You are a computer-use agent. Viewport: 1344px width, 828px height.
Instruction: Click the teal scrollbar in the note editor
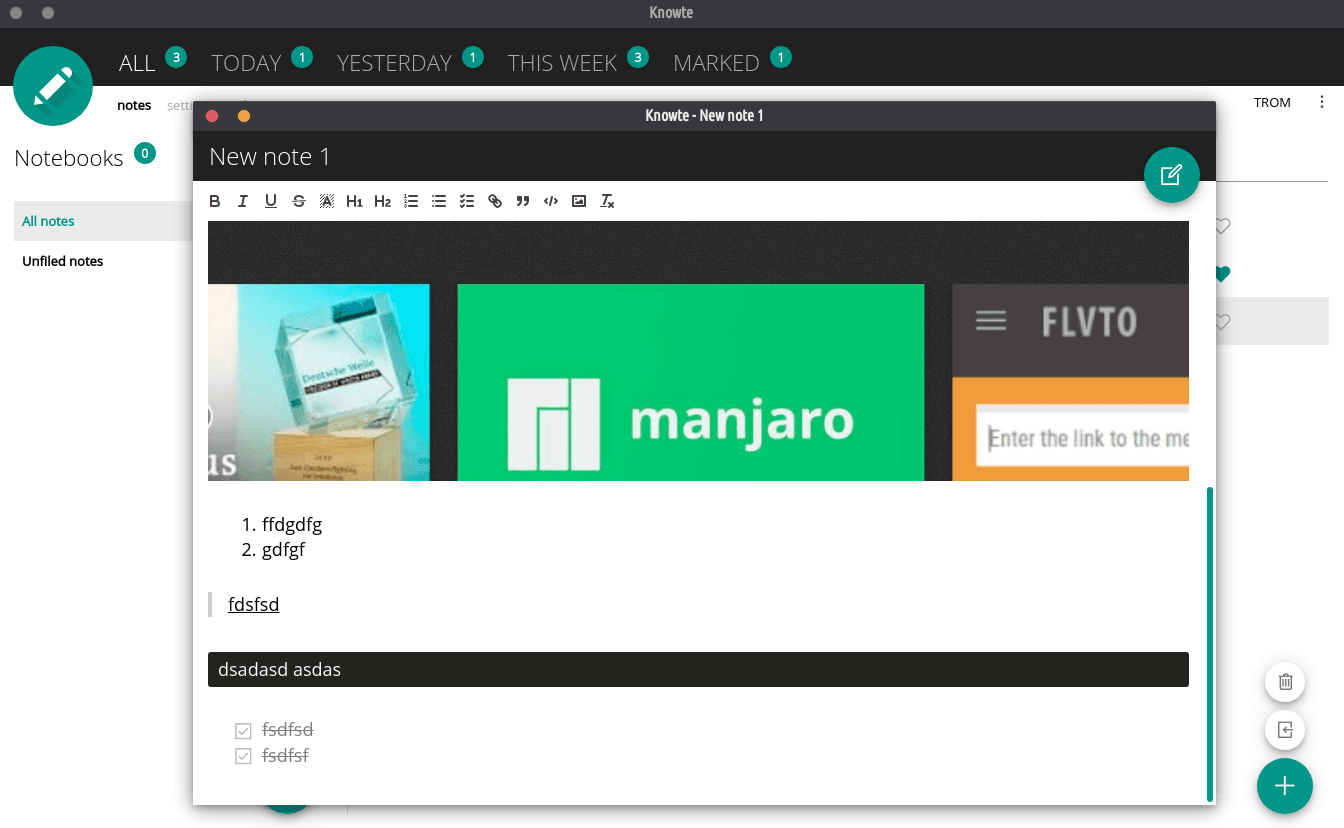tap(1210, 642)
